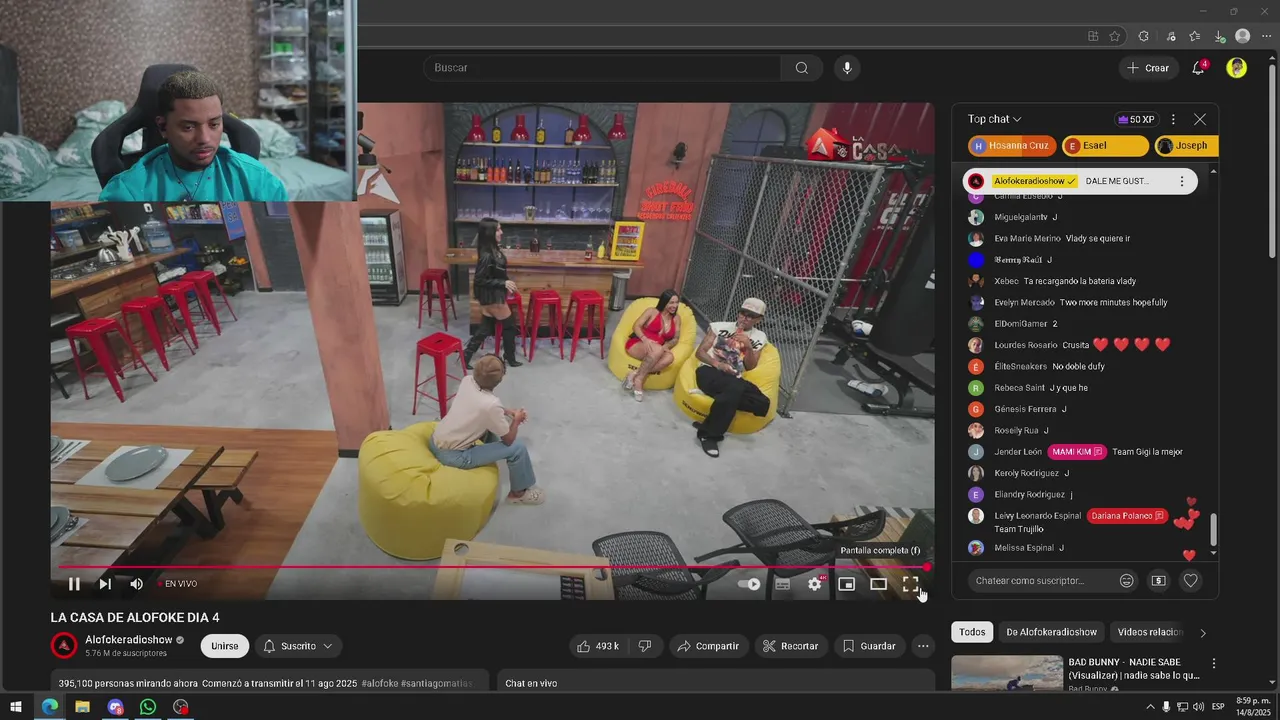Select De Alofokeradioshow filter chip
Viewport: 1280px width, 720px height.
[1051, 632]
